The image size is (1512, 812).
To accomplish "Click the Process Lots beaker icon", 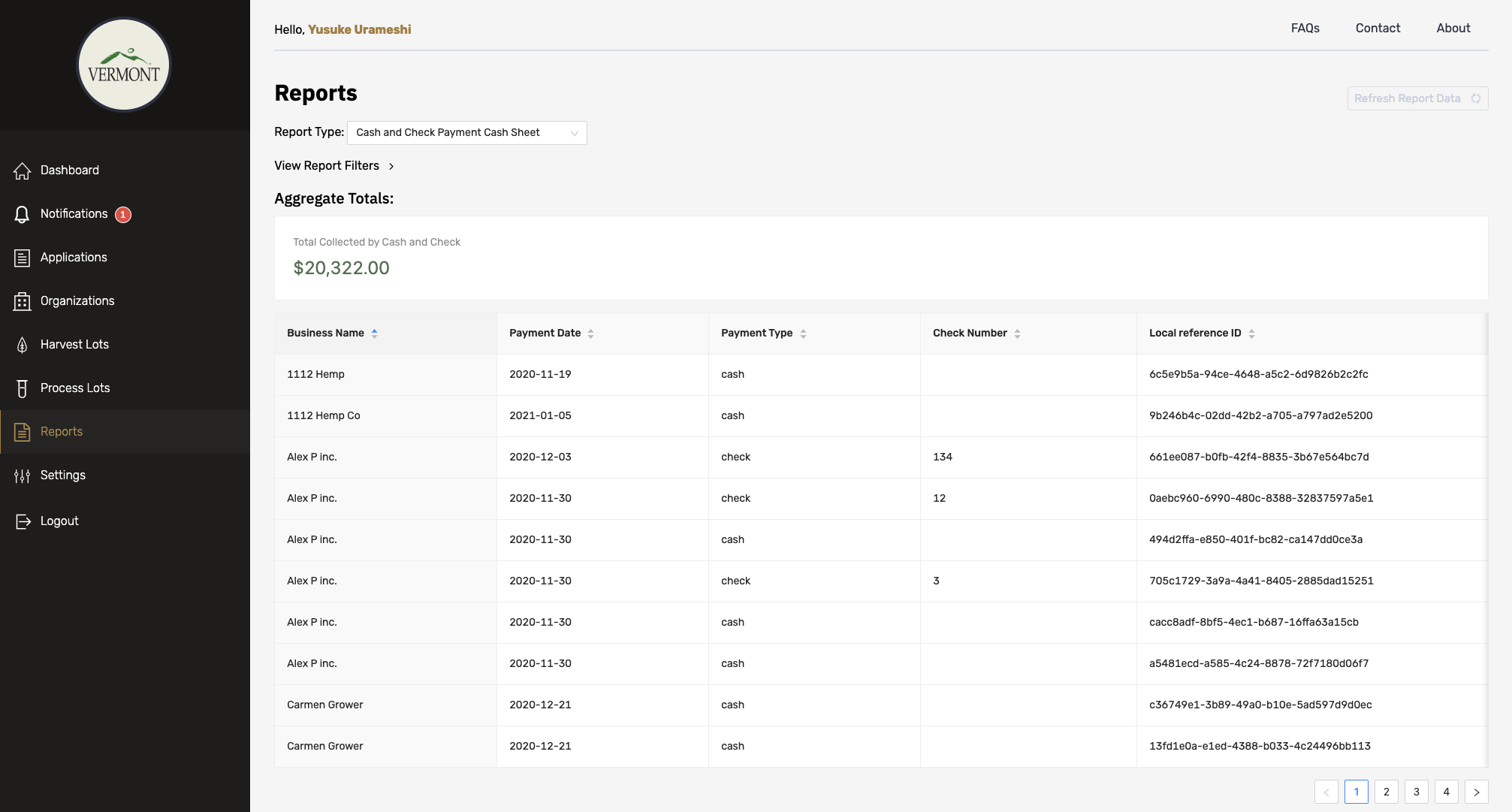I will tap(22, 388).
